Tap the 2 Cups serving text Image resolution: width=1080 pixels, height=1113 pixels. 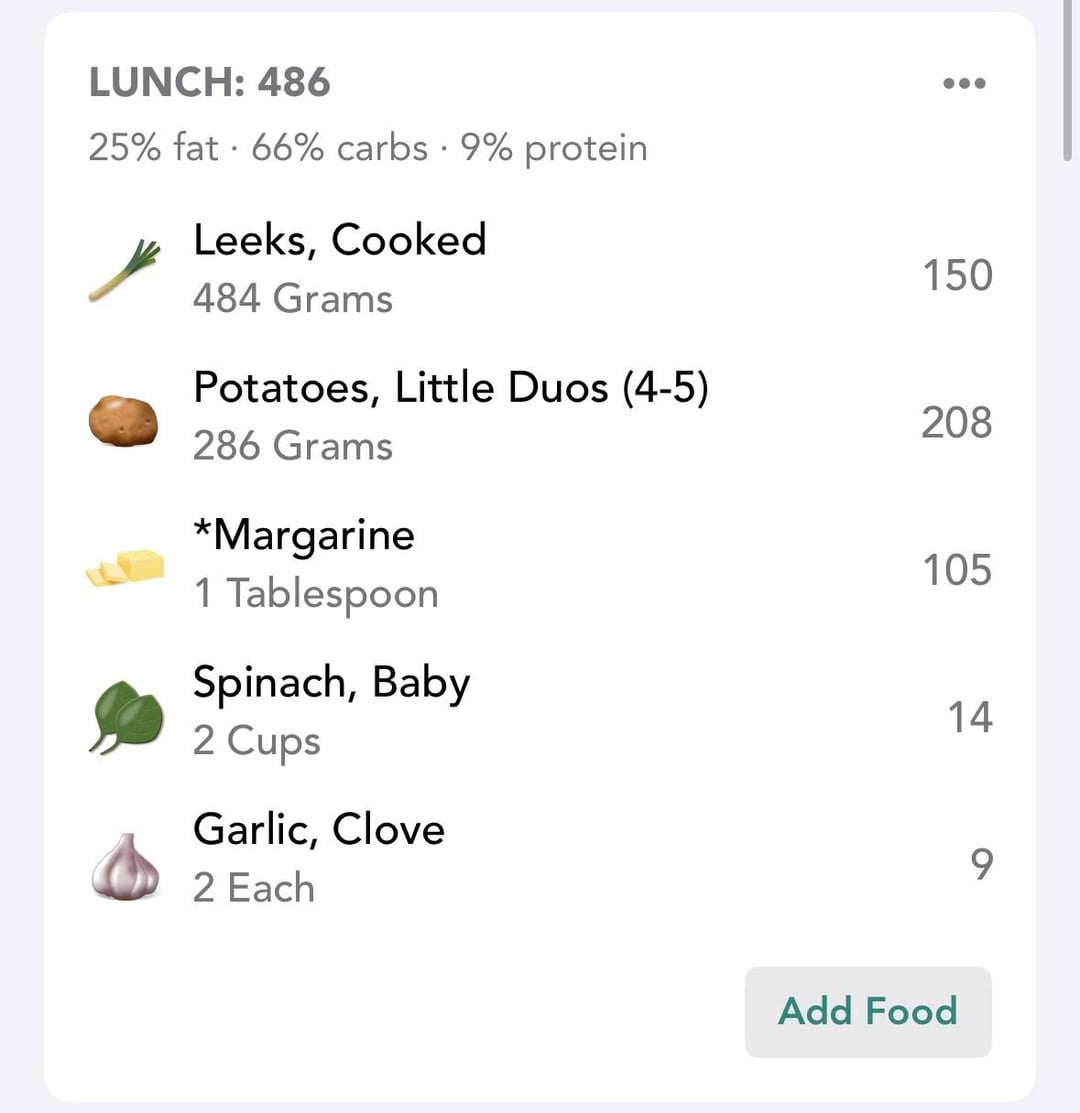point(257,742)
